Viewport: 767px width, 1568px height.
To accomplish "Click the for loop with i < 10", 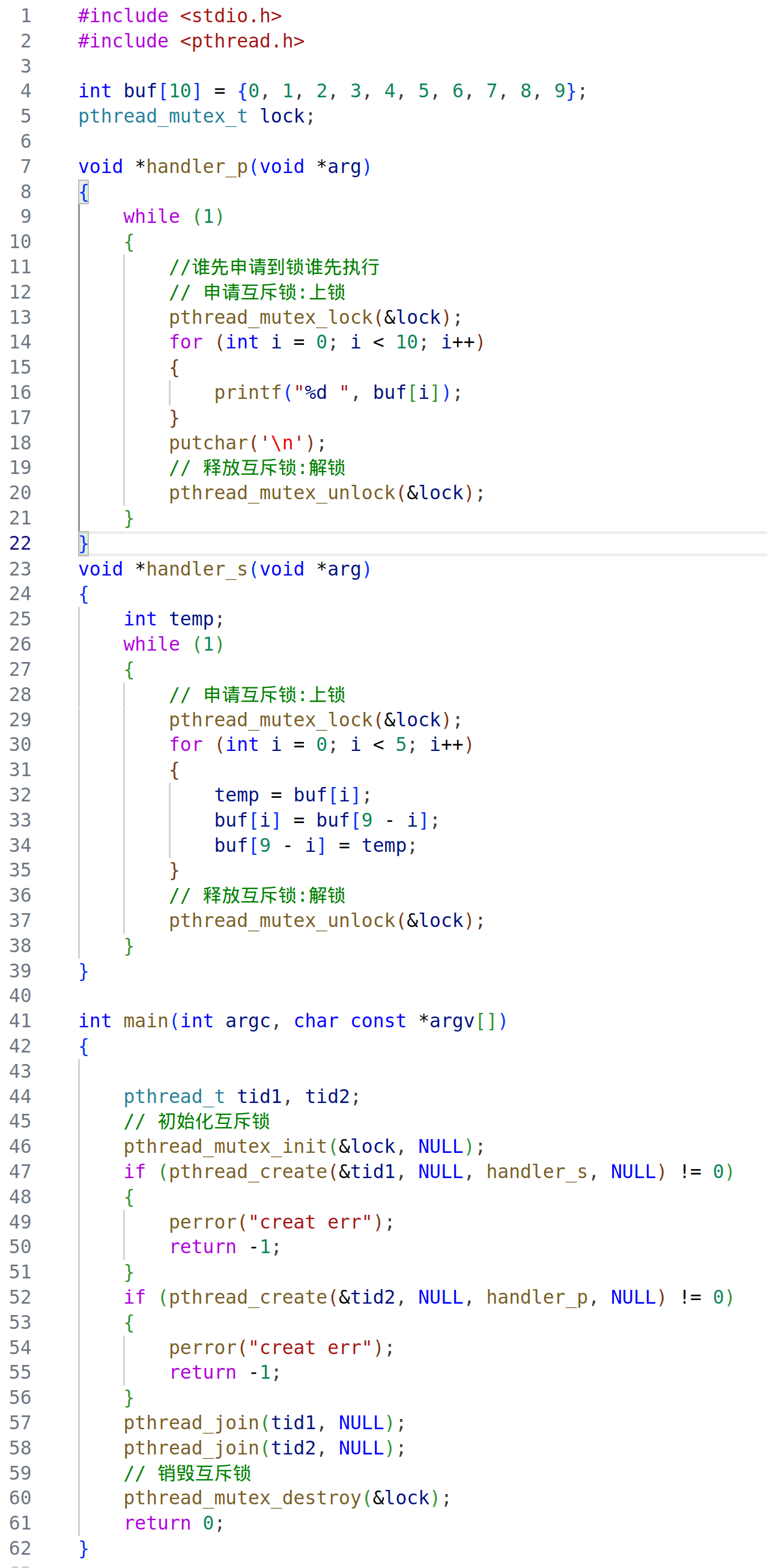I will [x=327, y=342].
